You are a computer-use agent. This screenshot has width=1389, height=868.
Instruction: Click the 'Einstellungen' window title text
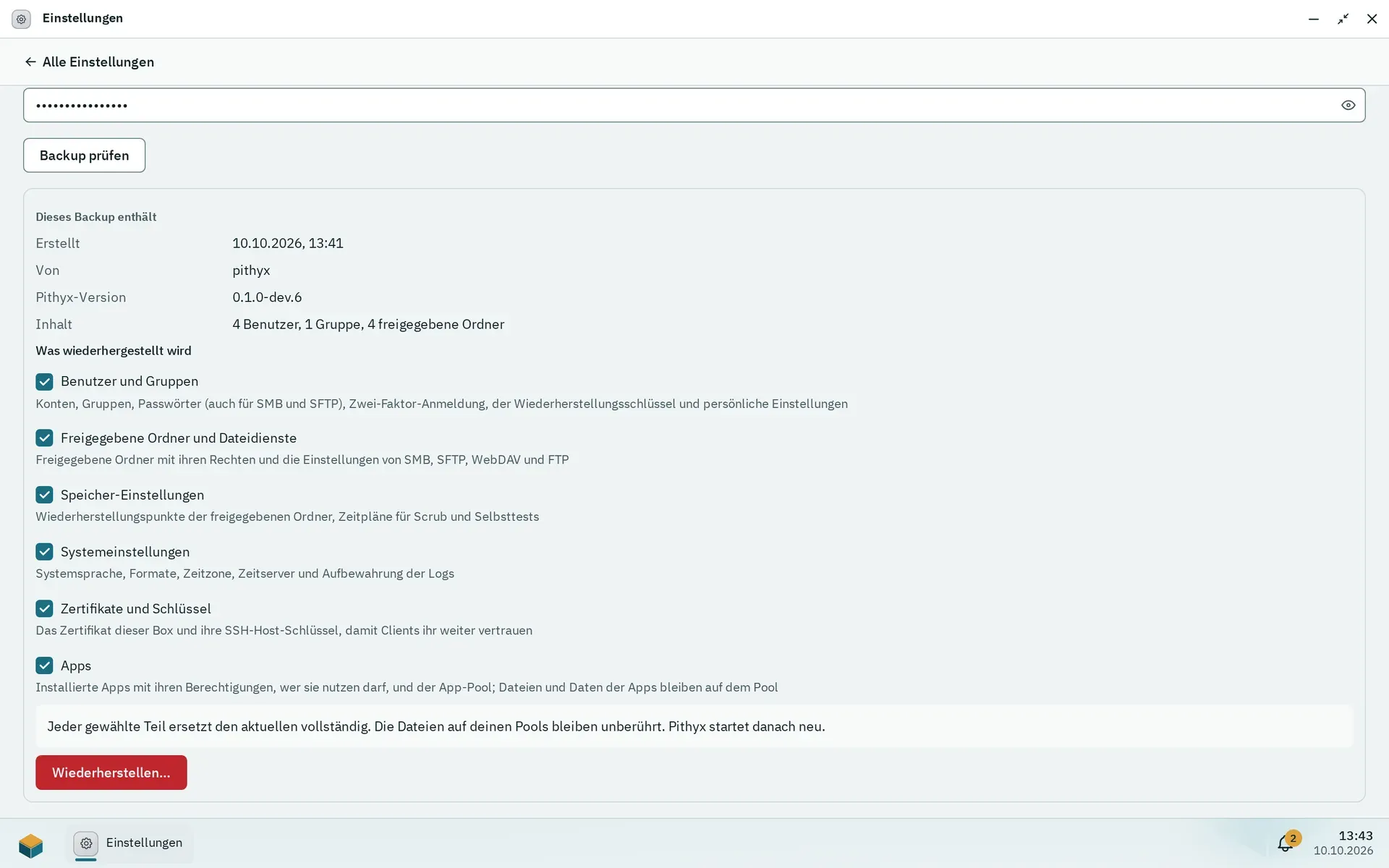[82, 18]
